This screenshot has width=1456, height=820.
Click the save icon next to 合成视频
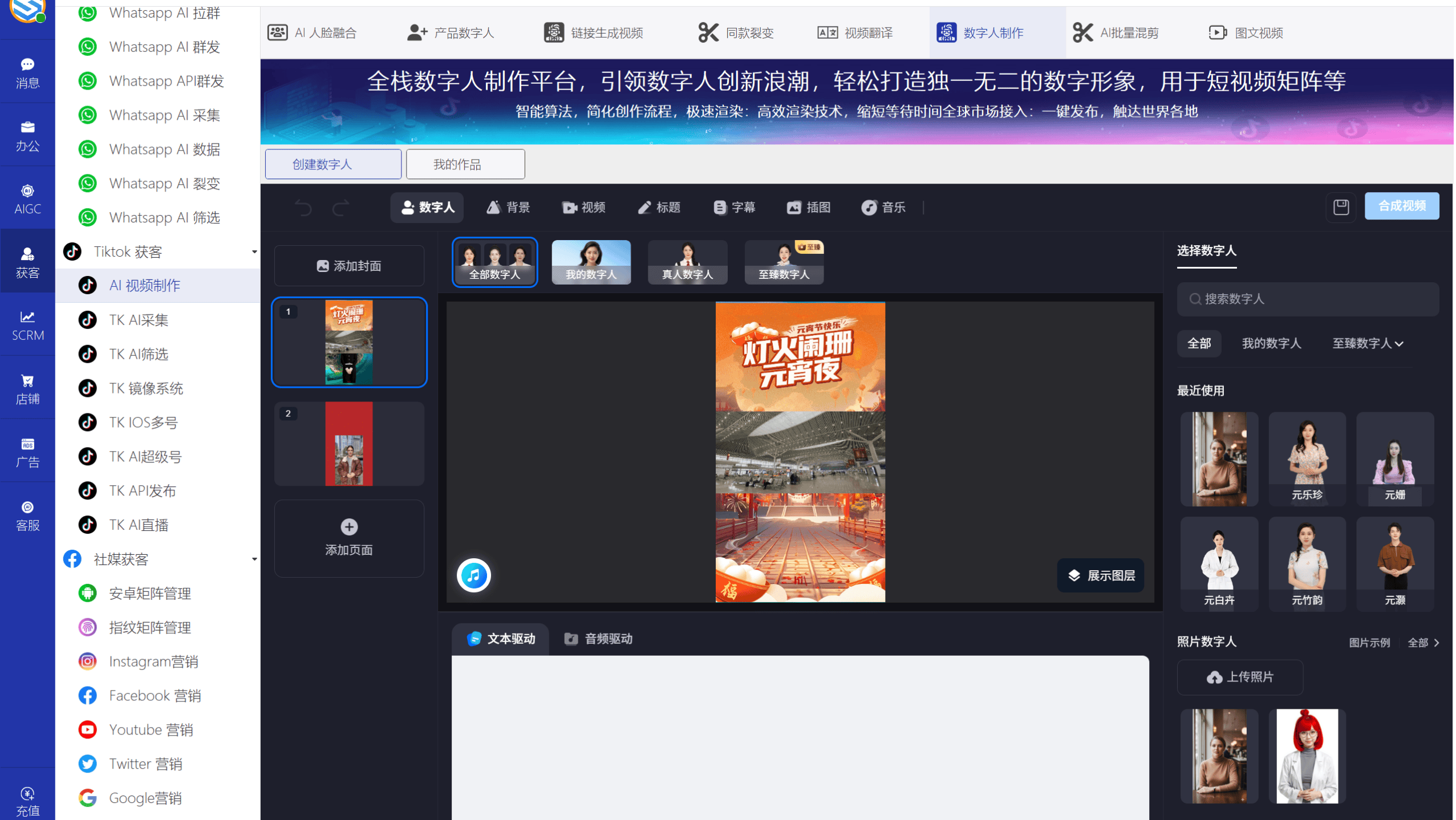pos(1340,207)
